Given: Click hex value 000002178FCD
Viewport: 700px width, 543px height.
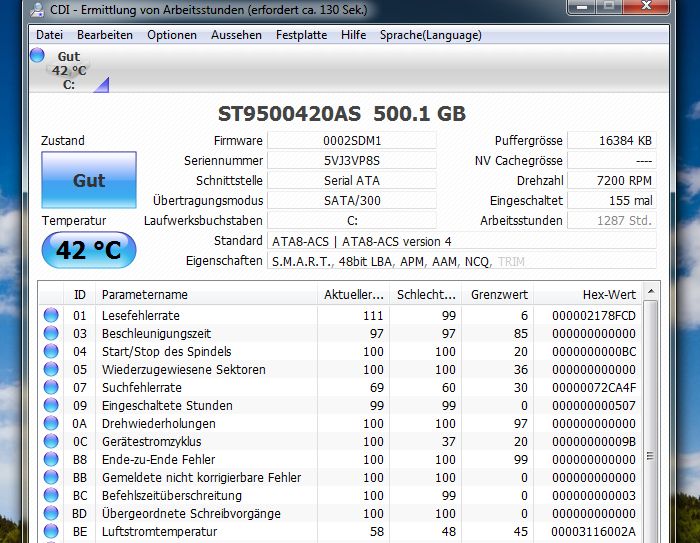Looking at the screenshot, I should tap(594, 316).
